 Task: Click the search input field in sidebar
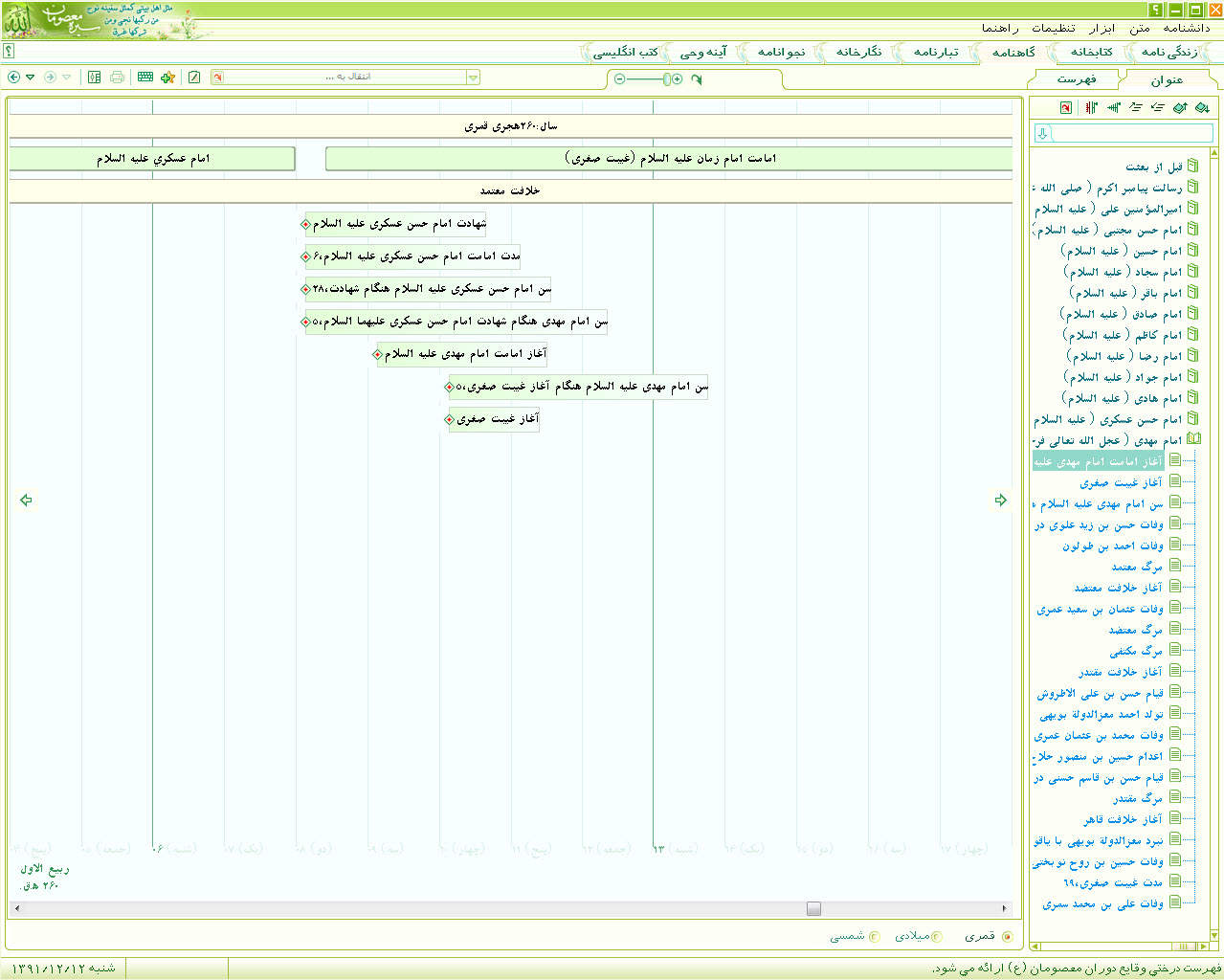coord(1131,134)
